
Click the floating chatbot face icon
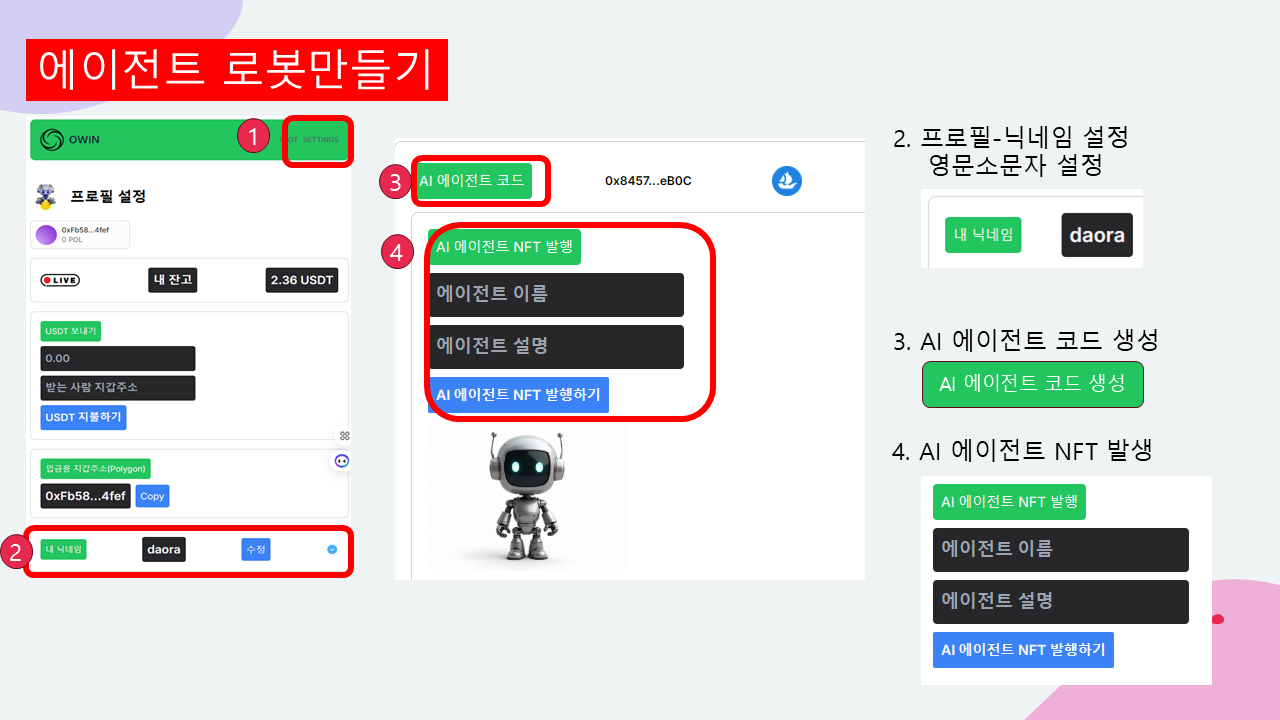pyautogui.click(x=342, y=461)
